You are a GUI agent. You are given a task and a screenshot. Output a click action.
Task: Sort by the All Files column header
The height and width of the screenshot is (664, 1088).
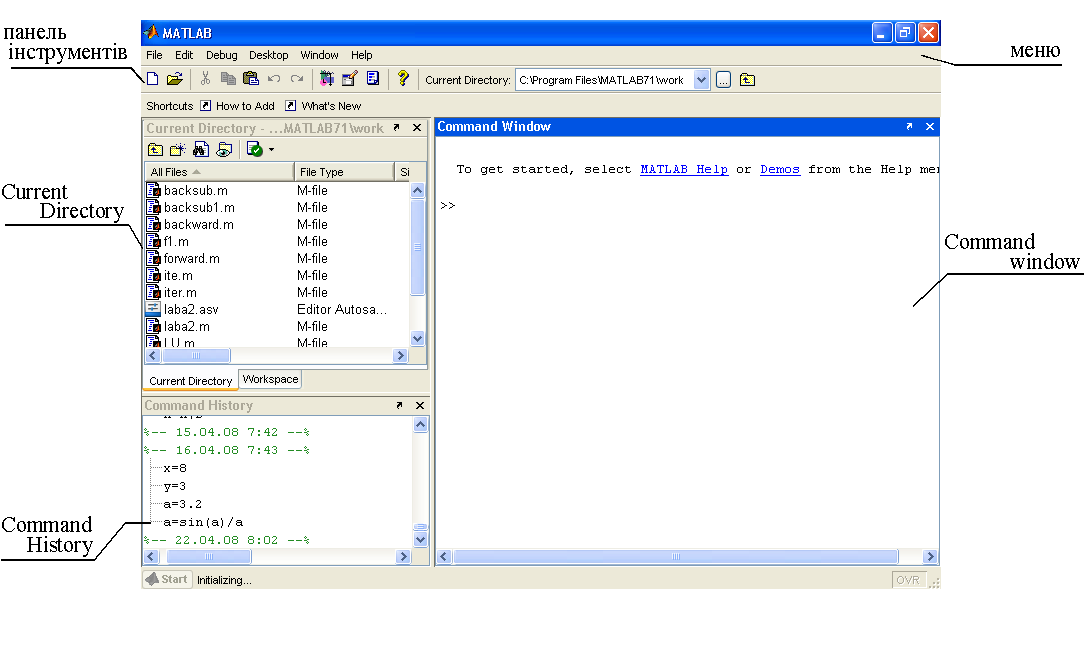coord(219,171)
